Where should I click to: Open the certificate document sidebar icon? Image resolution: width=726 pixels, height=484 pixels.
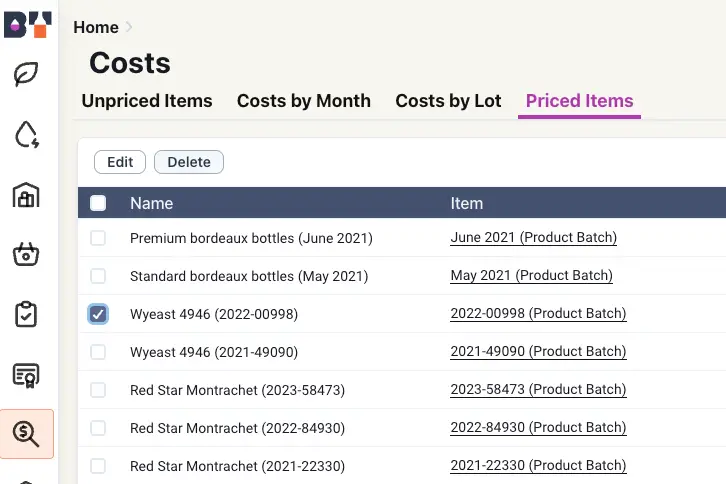click(26, 375)
